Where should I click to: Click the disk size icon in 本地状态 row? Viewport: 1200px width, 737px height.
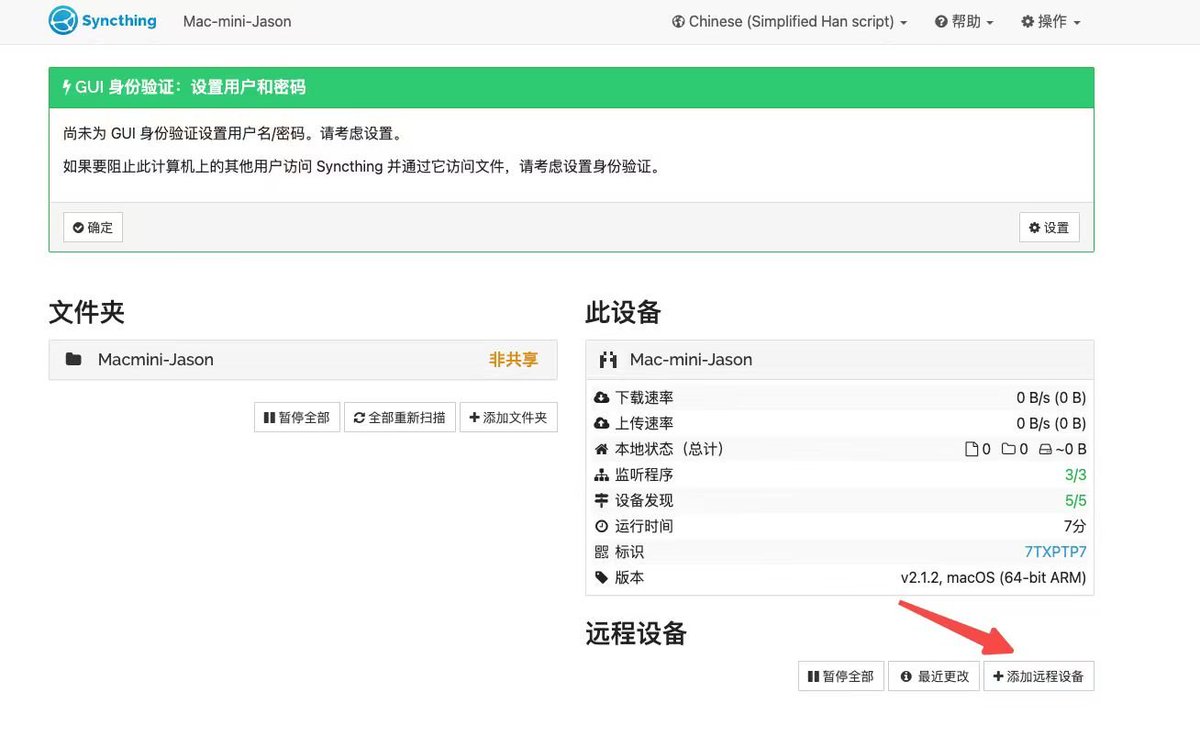pyautogui.click(x=1046, y=449)
